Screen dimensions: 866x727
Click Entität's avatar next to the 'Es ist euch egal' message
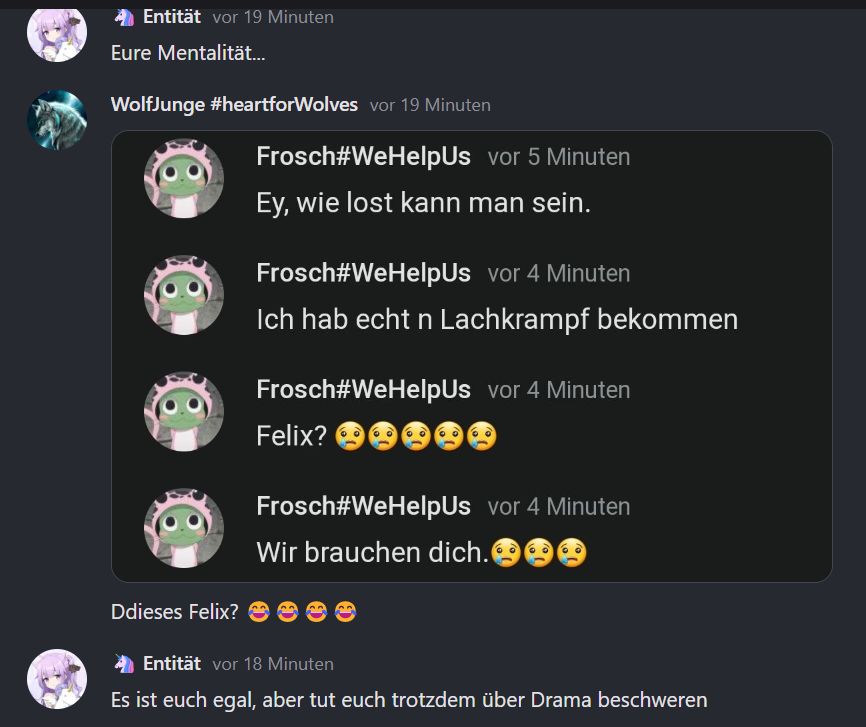point(57,679)
